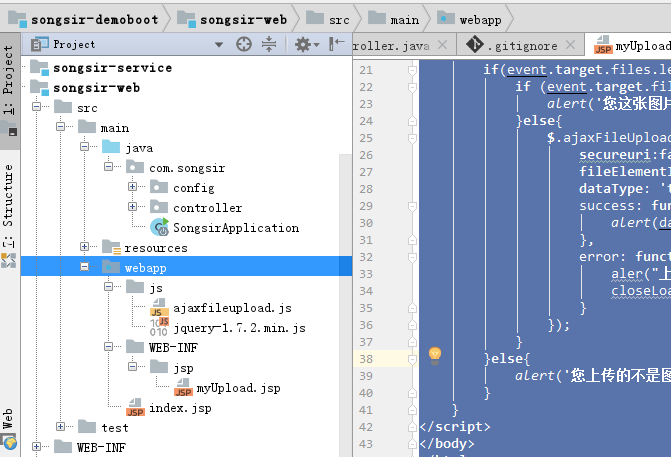Switch to the myUpload JSP tab
The width and height of the screenshot is (671, 457).
click(x=628, y=45)
